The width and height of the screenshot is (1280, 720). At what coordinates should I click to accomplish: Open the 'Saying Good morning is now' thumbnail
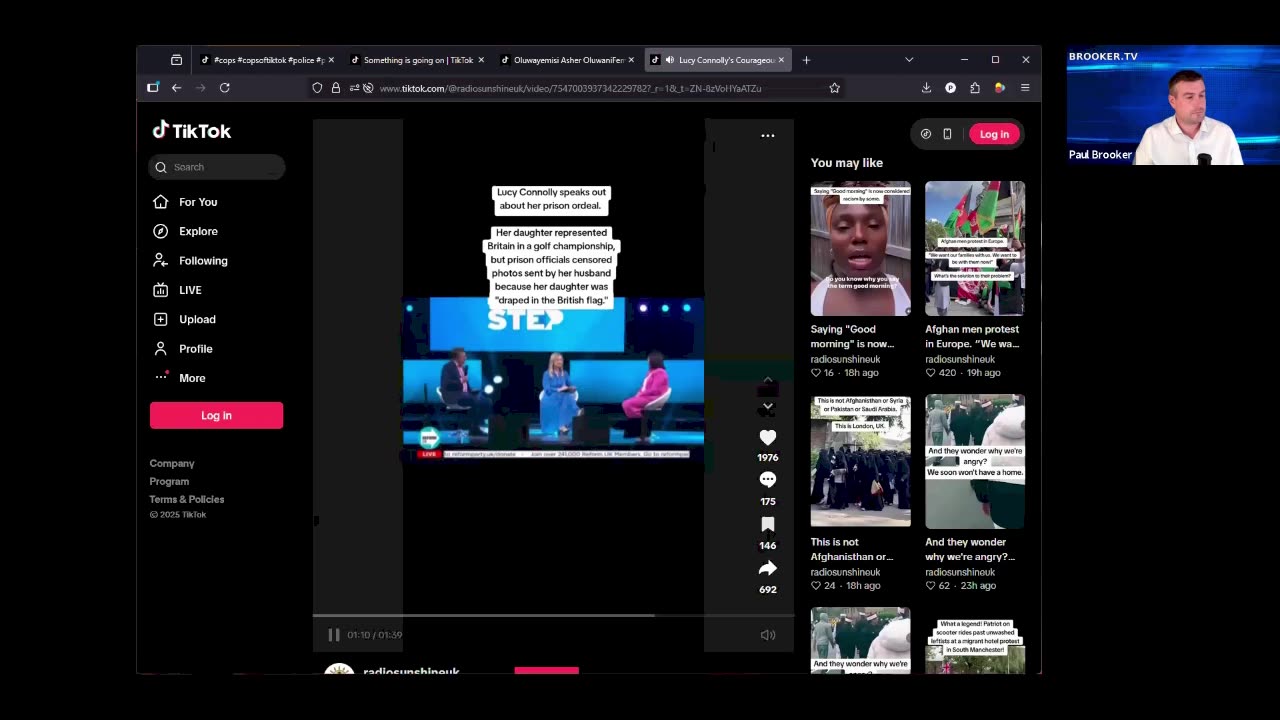coord(860,248)
